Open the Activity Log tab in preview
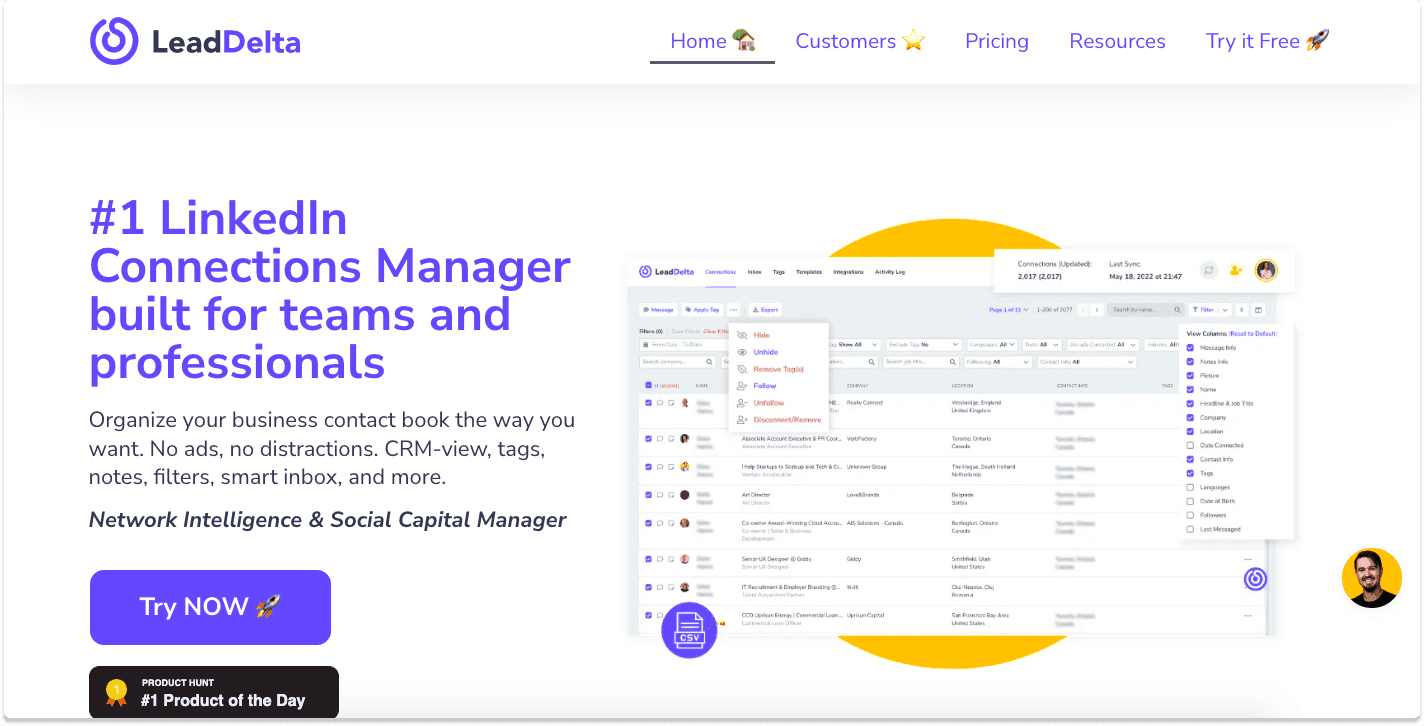 pos(889,272)
